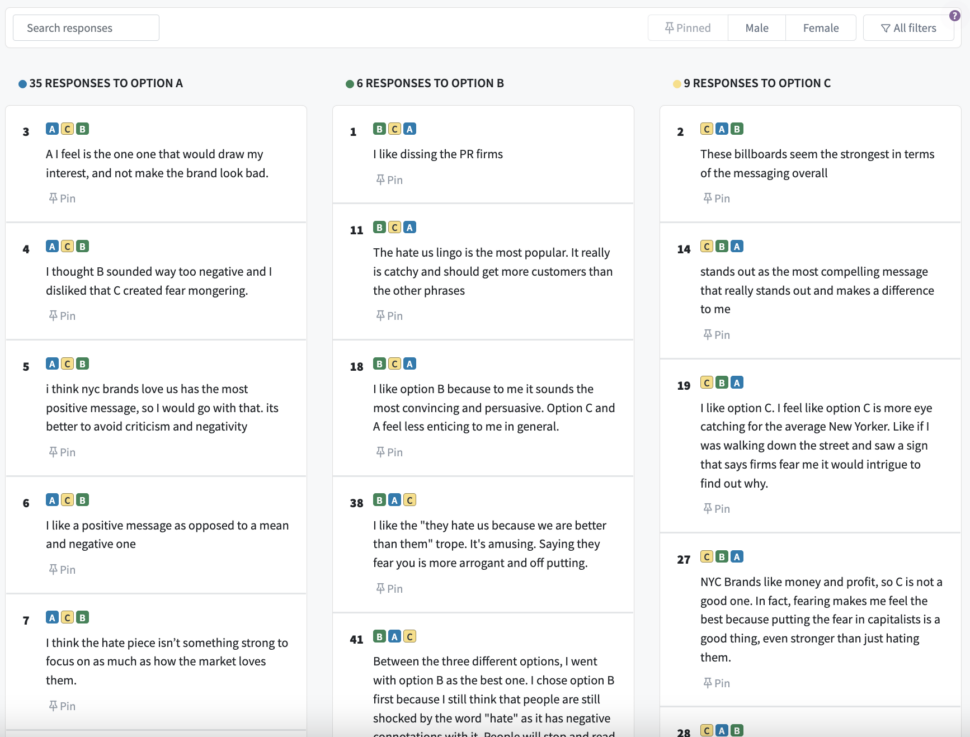
Task: Open the All filters panel
Action: (907, 27)
